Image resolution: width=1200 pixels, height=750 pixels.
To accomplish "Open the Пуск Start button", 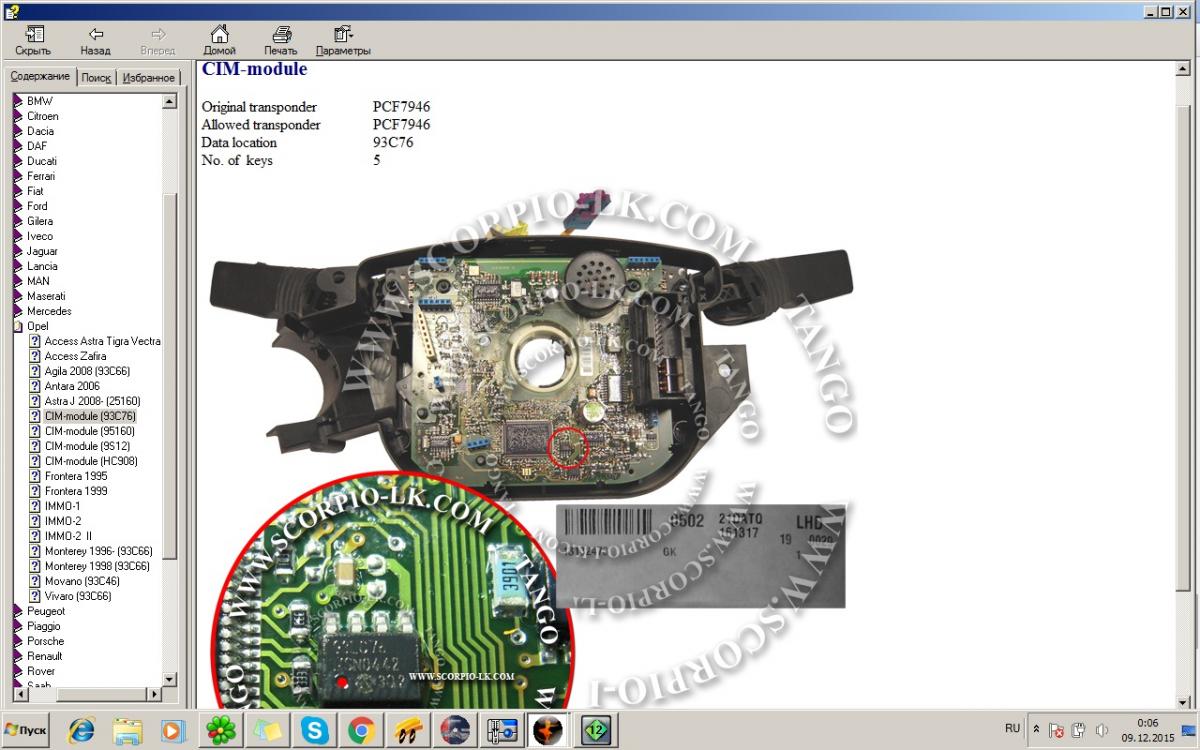I will [x=27, y=730].
